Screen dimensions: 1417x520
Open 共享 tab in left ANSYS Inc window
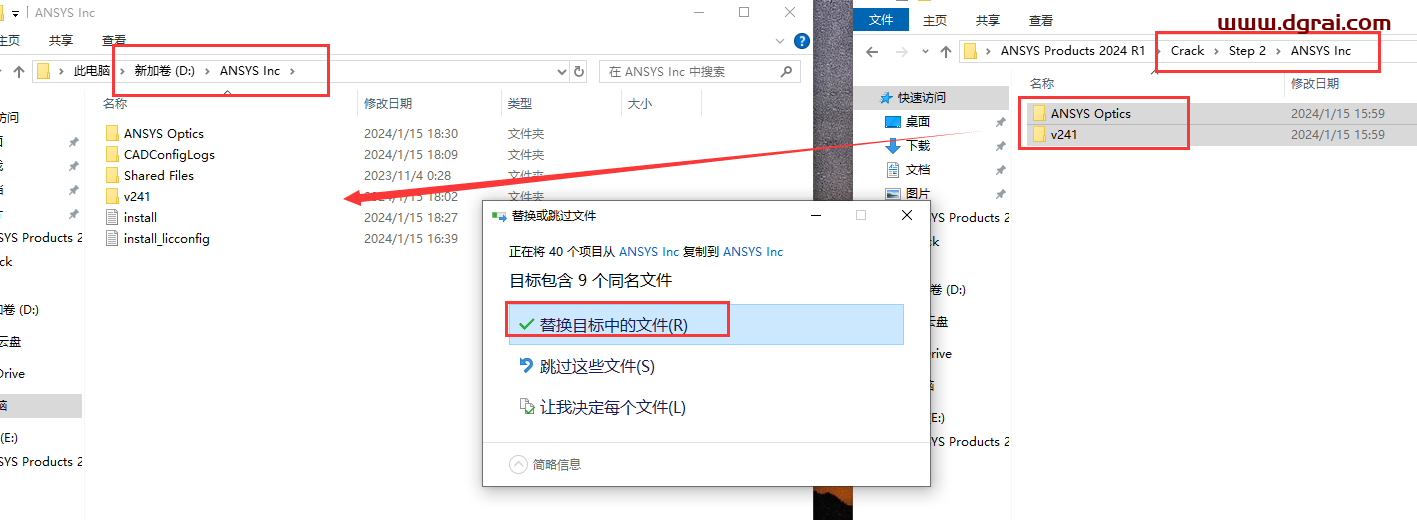pos(61,41)
